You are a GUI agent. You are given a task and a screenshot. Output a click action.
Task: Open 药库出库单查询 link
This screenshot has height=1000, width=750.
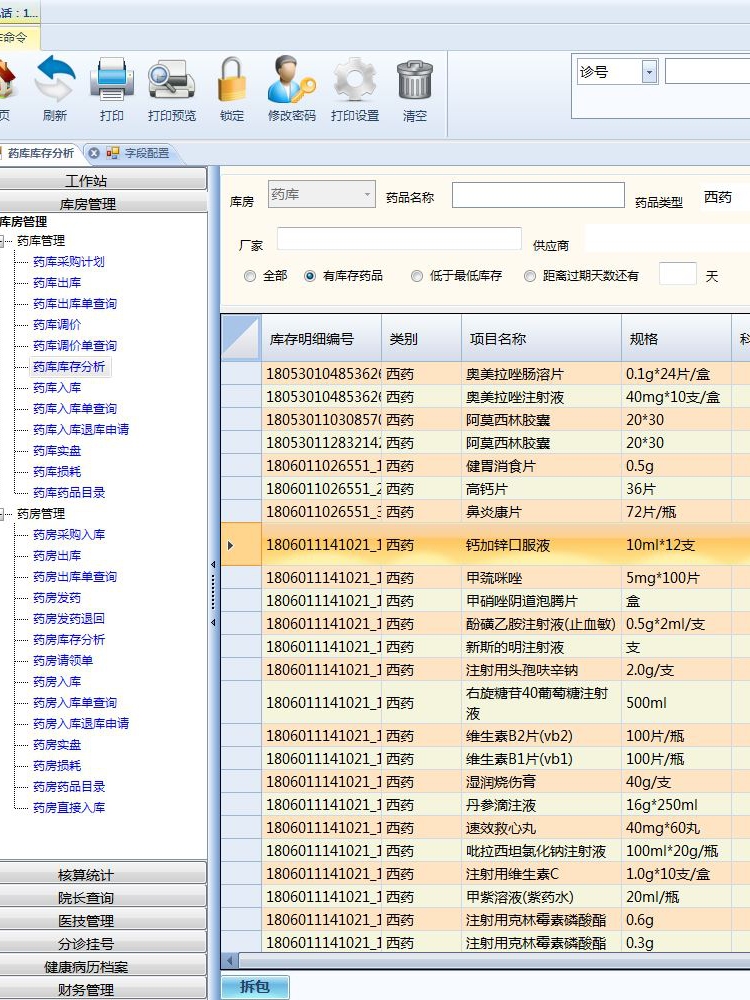(x=75, y=304)
